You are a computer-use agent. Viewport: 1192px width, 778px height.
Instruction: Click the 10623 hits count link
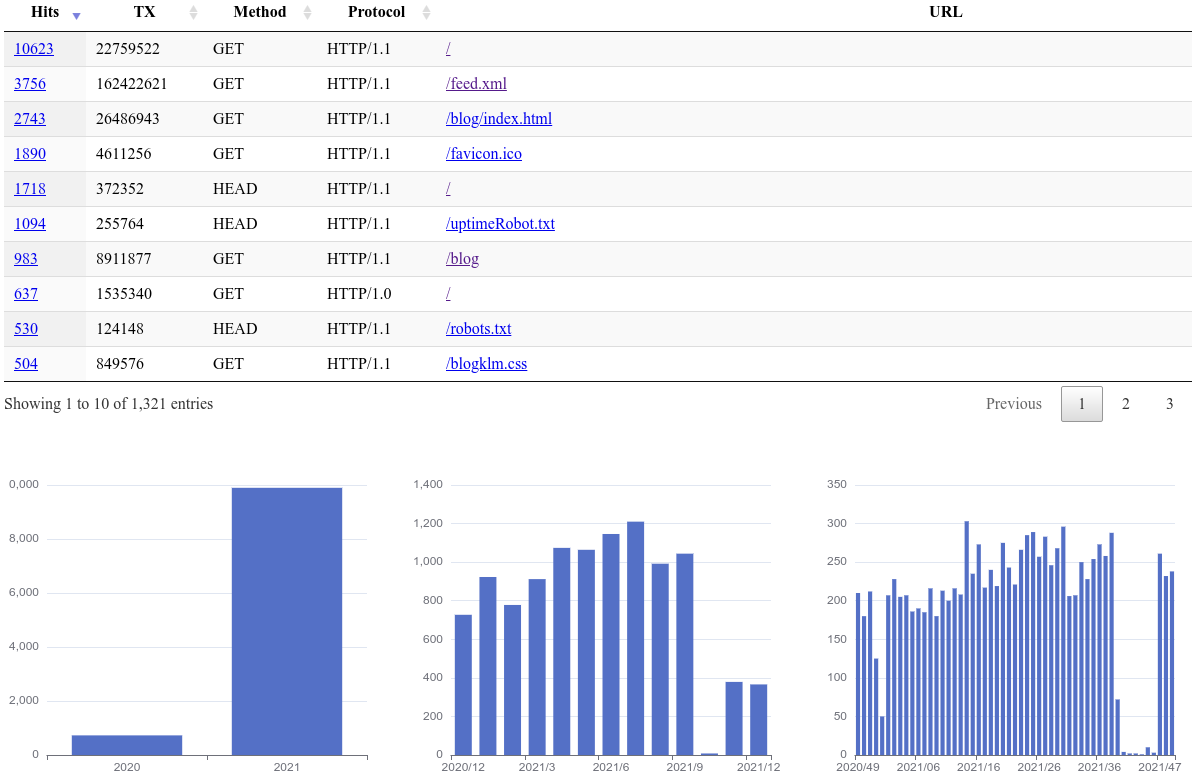(x=34, y=49)
